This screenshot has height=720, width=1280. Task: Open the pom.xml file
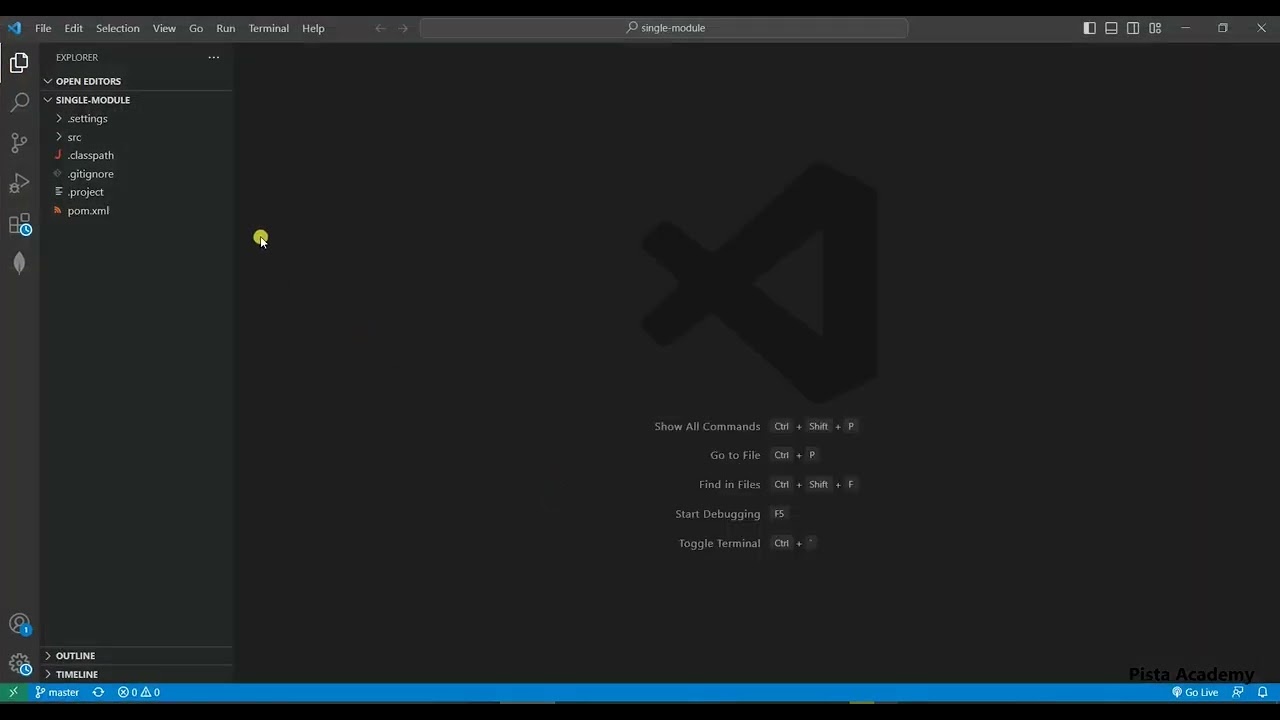point(136,211)
